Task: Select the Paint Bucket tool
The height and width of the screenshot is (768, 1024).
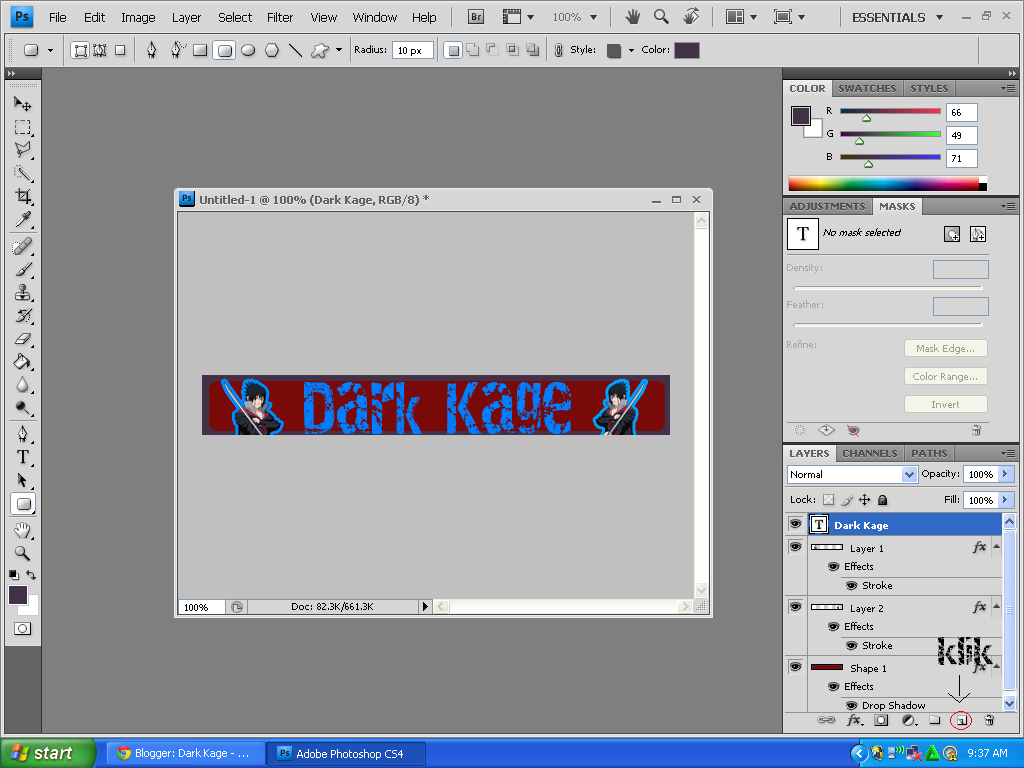Action: tap(23, 361)
